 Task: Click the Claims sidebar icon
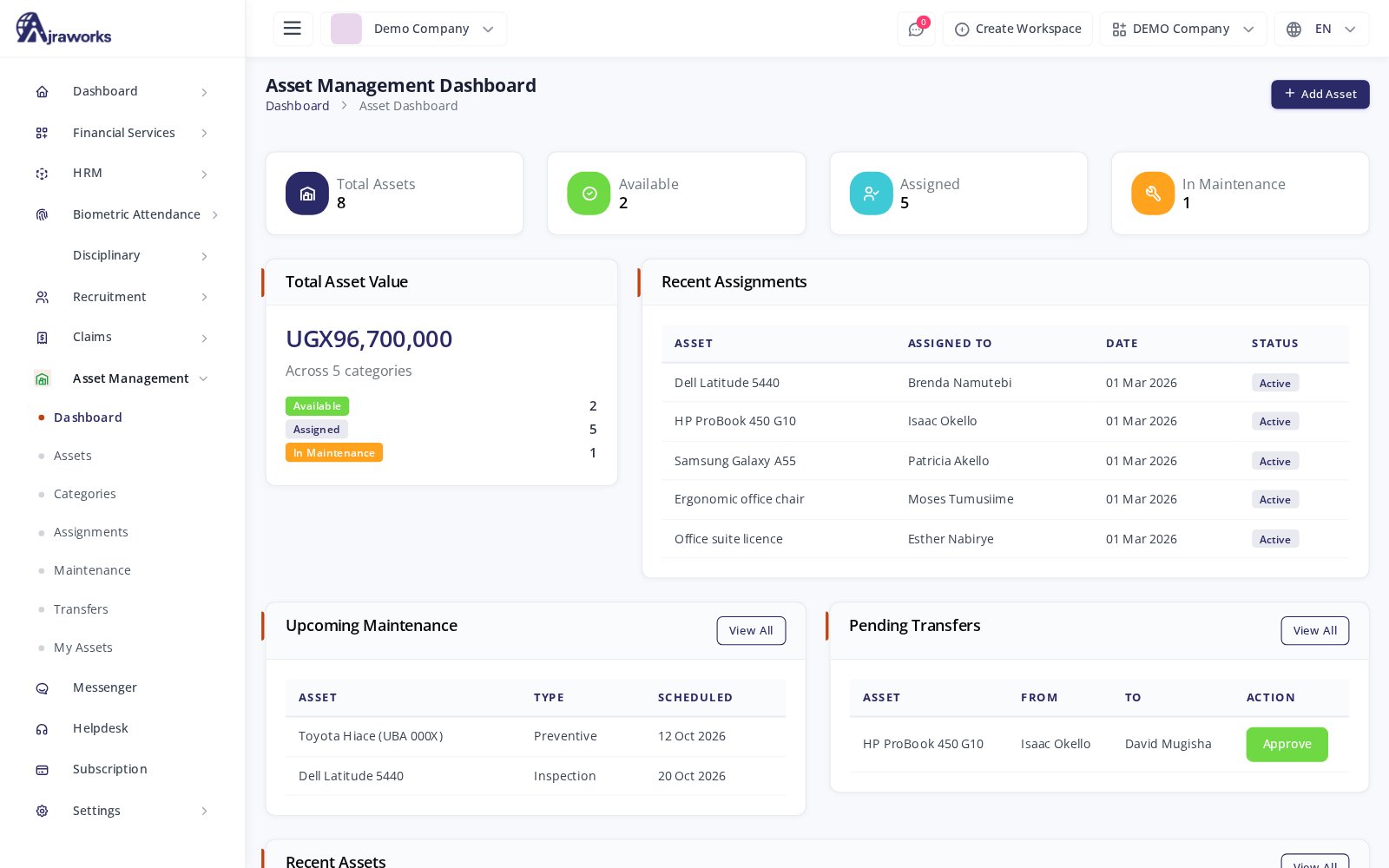click(42, 338)
